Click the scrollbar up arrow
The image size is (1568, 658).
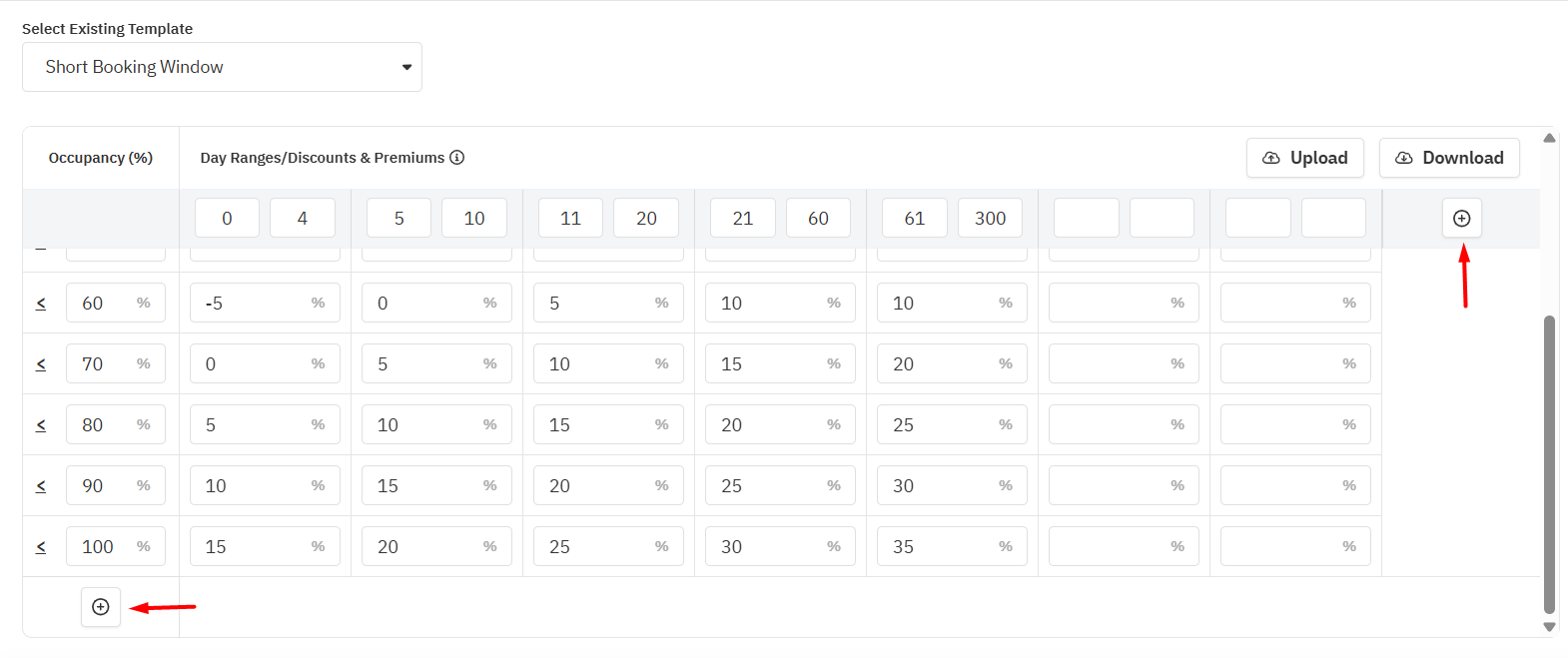coord(1549,138)
